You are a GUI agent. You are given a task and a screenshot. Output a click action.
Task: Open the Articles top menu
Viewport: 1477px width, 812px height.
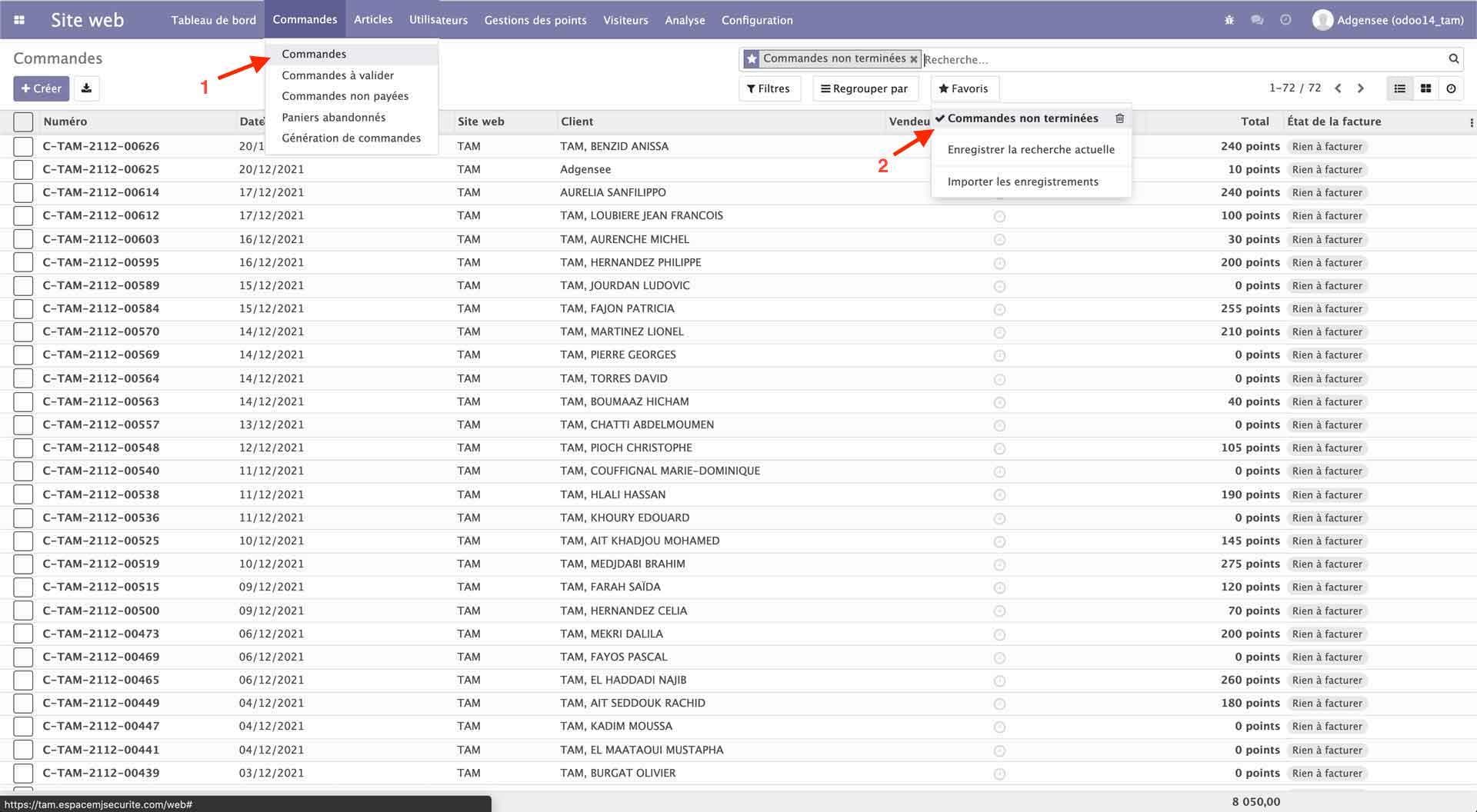coord(373,20)
